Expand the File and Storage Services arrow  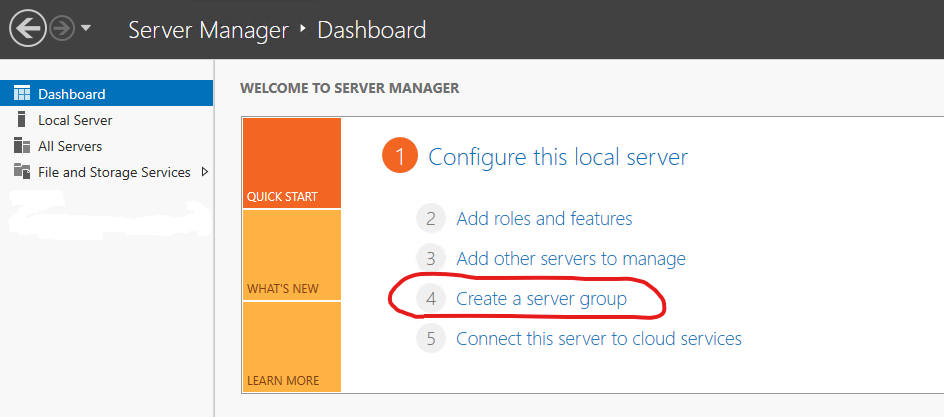tap(205, 172)
